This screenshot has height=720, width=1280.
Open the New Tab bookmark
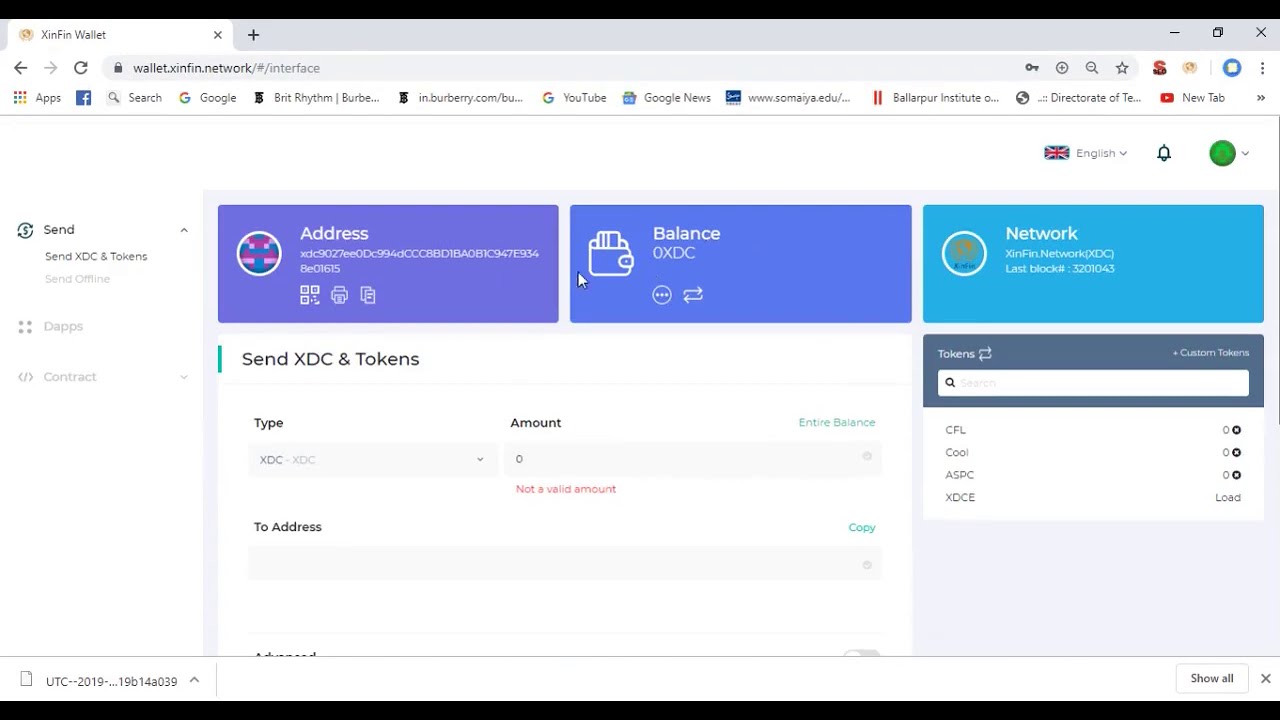(x=1192, y=98)
